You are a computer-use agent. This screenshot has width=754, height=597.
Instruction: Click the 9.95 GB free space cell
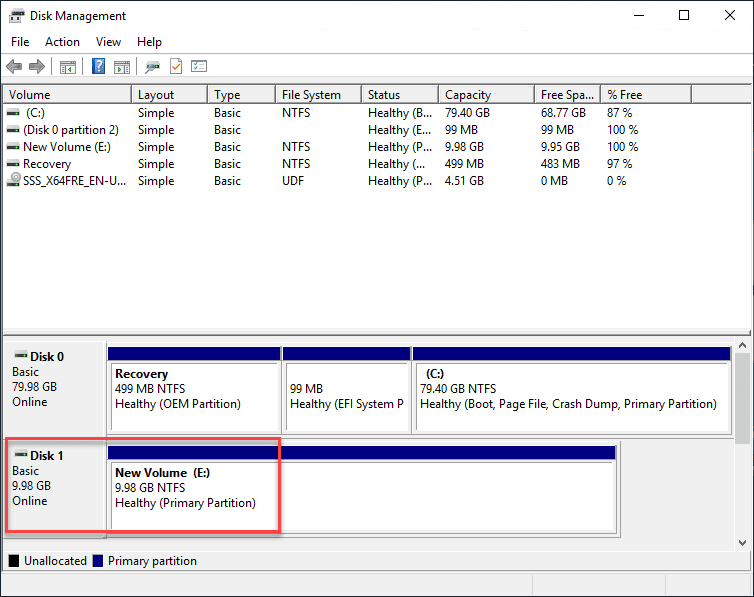pyautogui.click(x=560, y=147)
